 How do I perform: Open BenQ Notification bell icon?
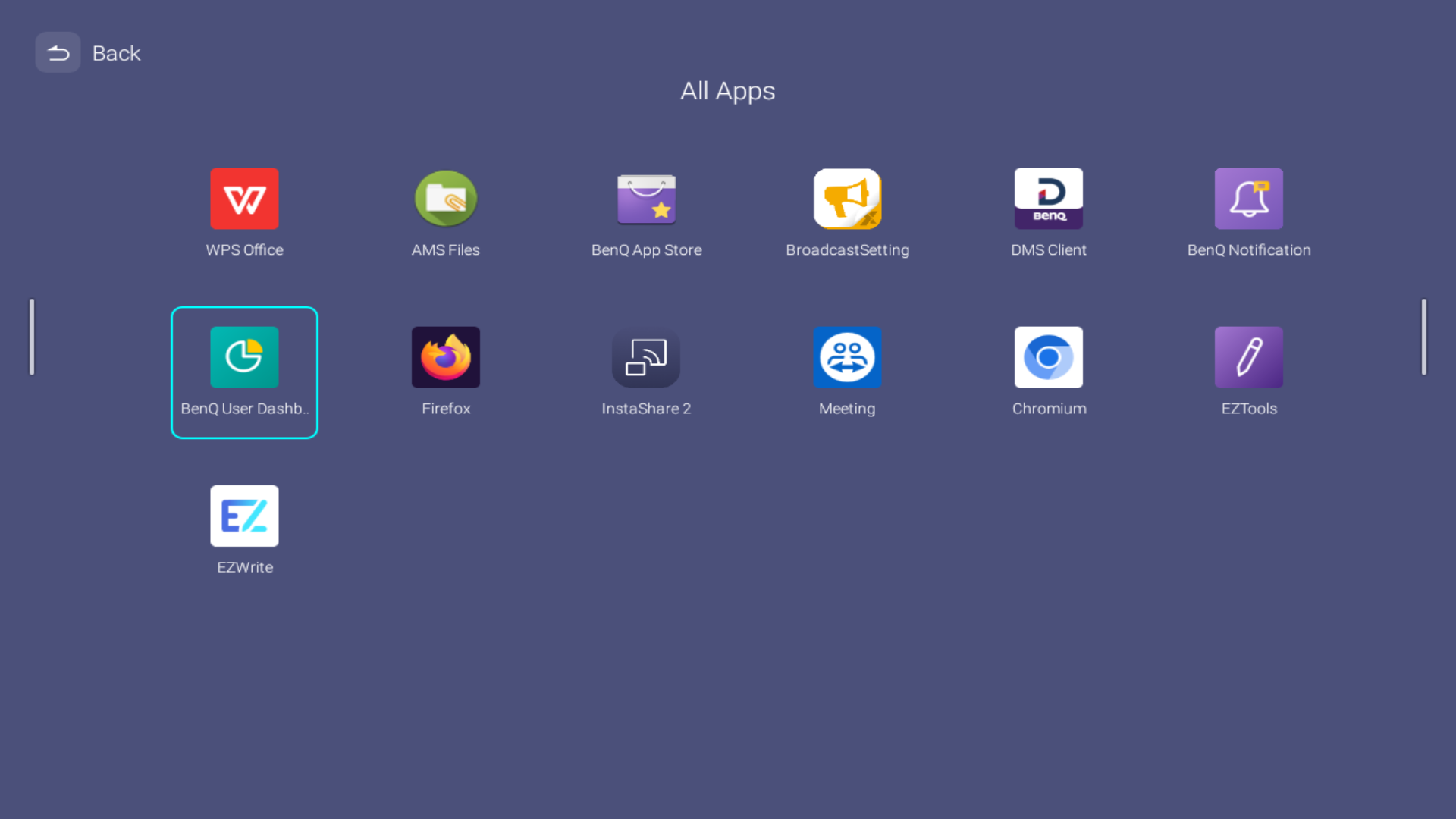click(x=1249, y=199)
